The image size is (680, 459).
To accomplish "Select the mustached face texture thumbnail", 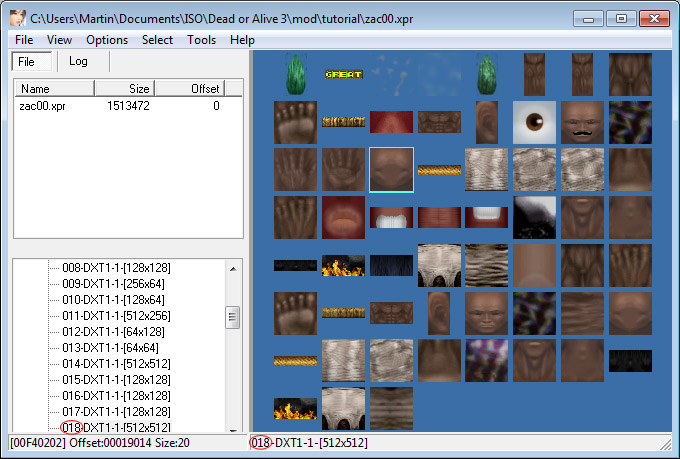I will (x=582, y=122).
